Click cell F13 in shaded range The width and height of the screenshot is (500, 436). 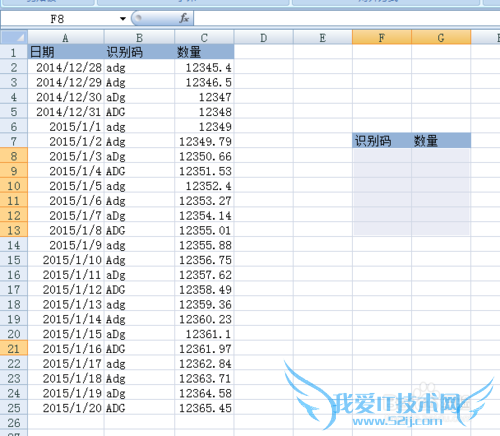[x=382, y=230]
